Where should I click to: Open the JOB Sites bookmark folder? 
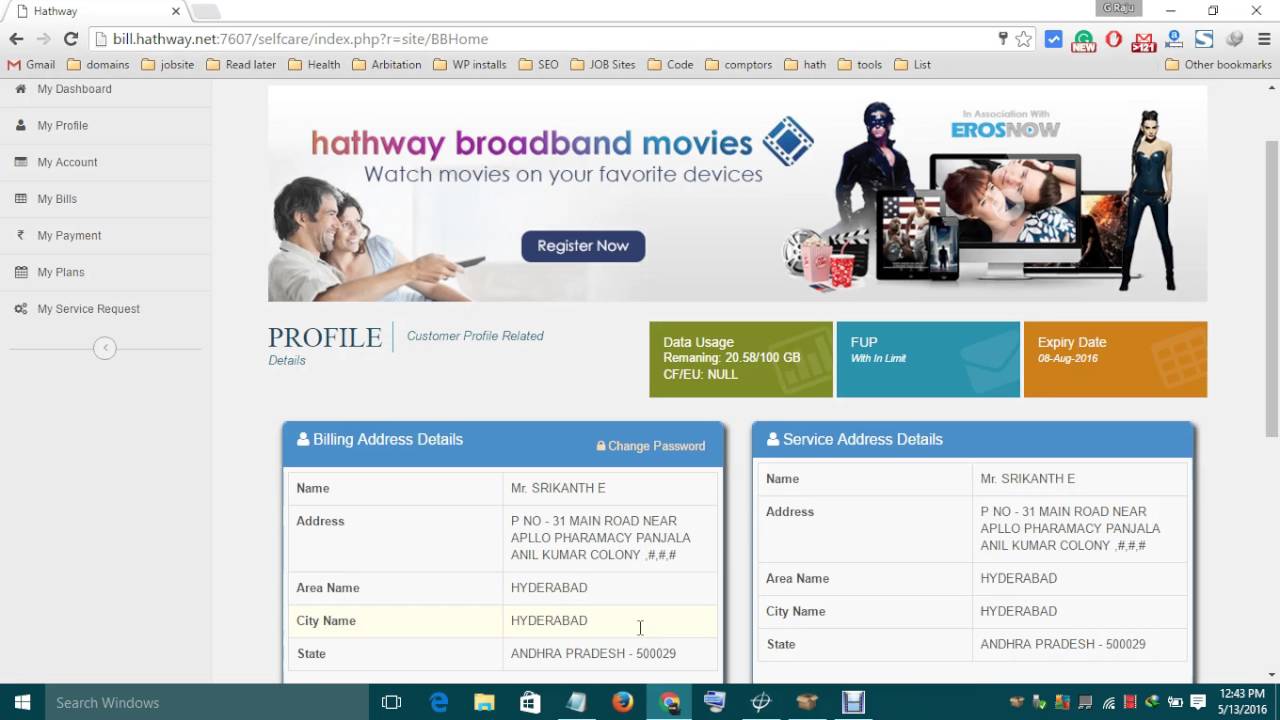pyautogui.click(x=603, y=64)
